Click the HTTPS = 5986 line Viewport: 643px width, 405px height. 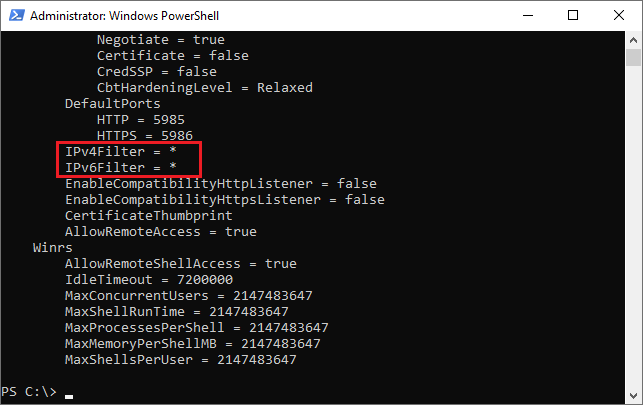tap(145, 136)
